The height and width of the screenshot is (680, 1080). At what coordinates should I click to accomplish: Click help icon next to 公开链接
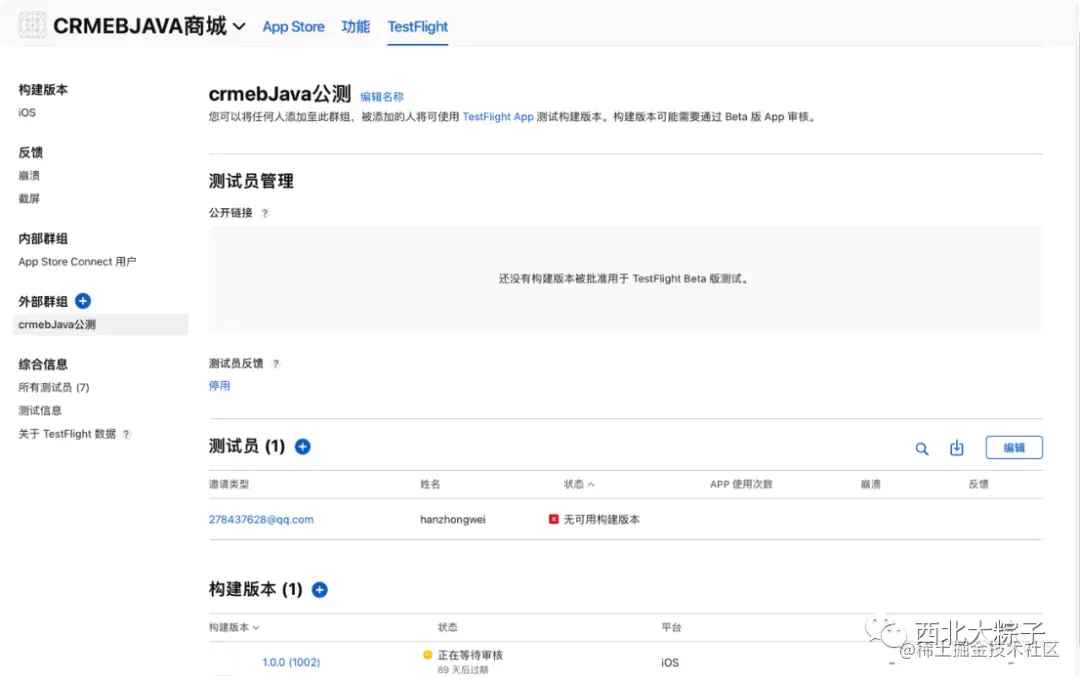click(264, 214)
